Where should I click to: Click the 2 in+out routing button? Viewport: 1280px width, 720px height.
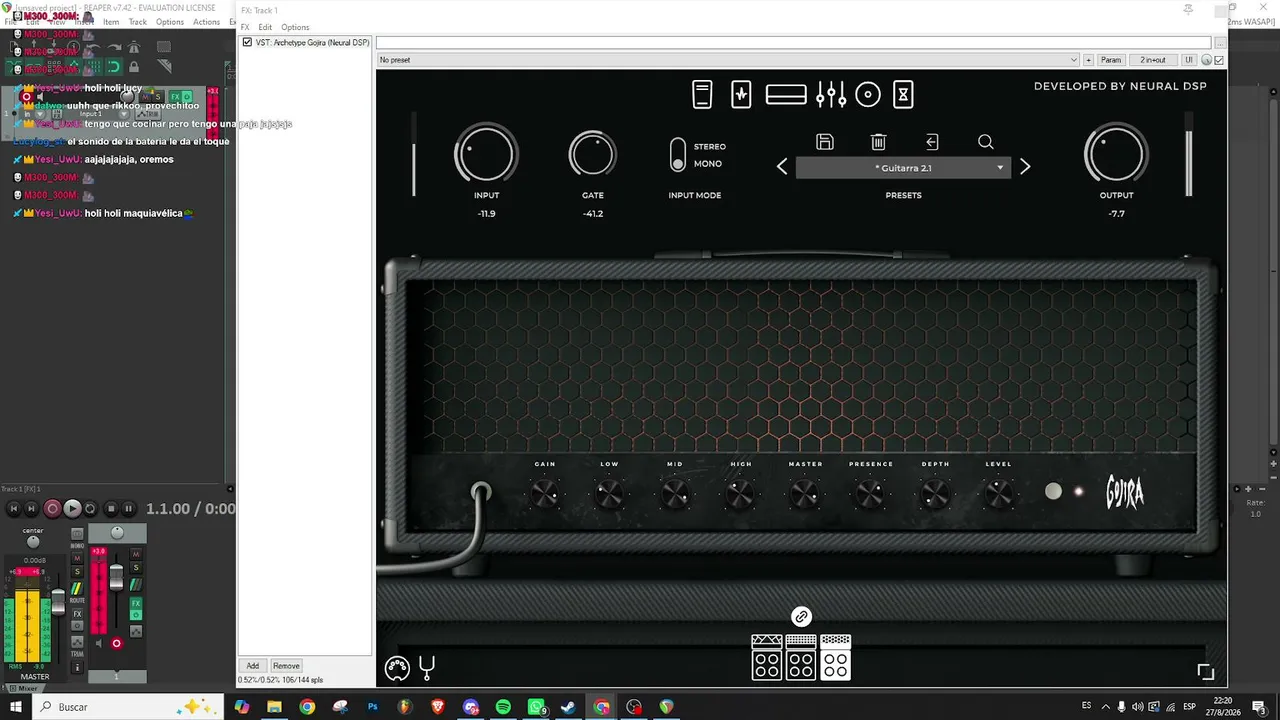1153,60
